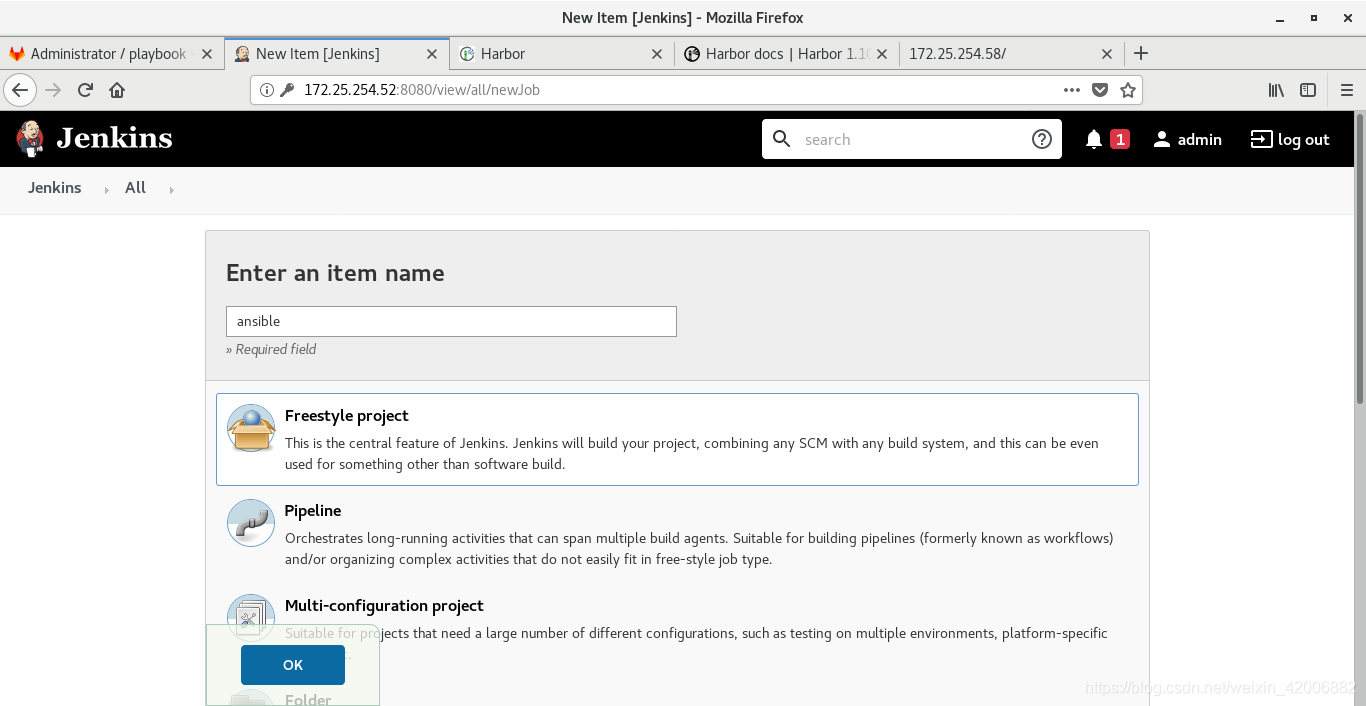Click the Pocket save icon

[x=1100, y=90]
